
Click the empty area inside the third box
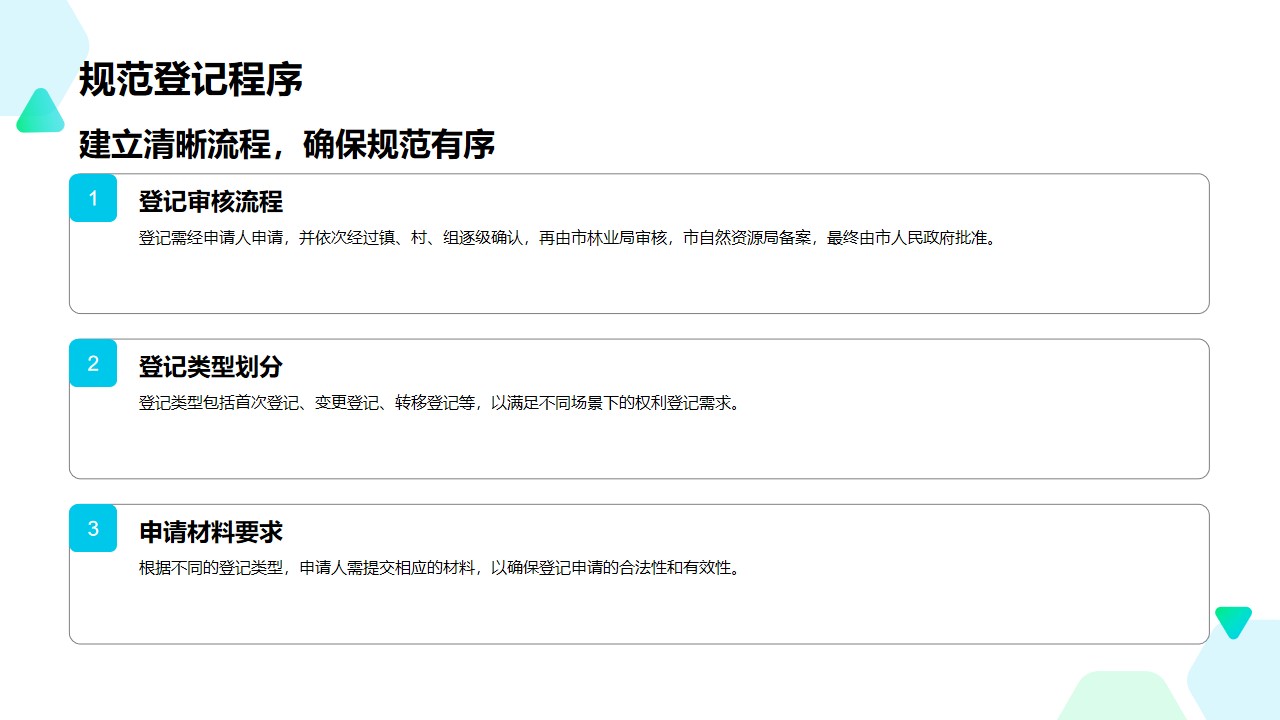tap(640, 612)
